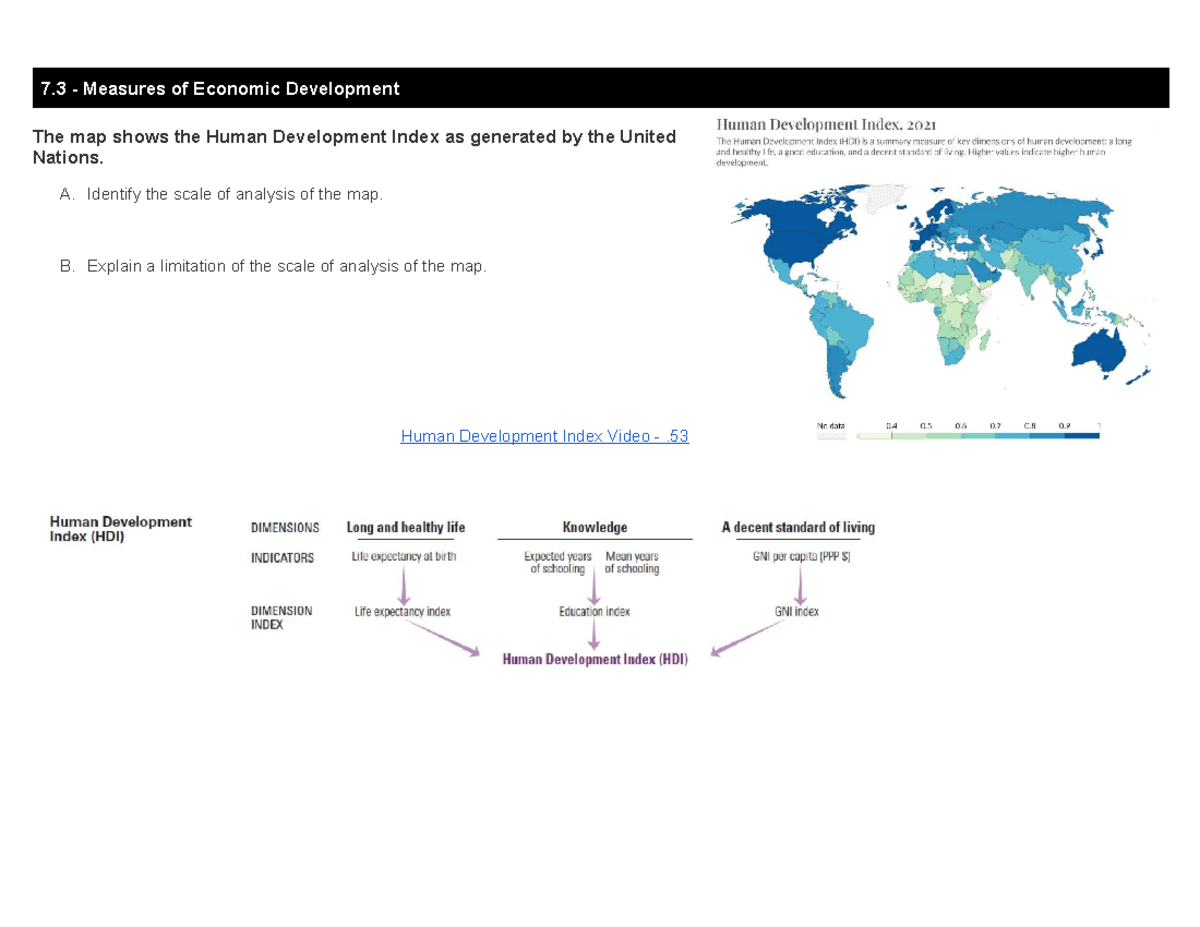The image size is (1200, 927).
Task: Click the "Human Development Index (HDI)" diagram label
Action: 120,530
